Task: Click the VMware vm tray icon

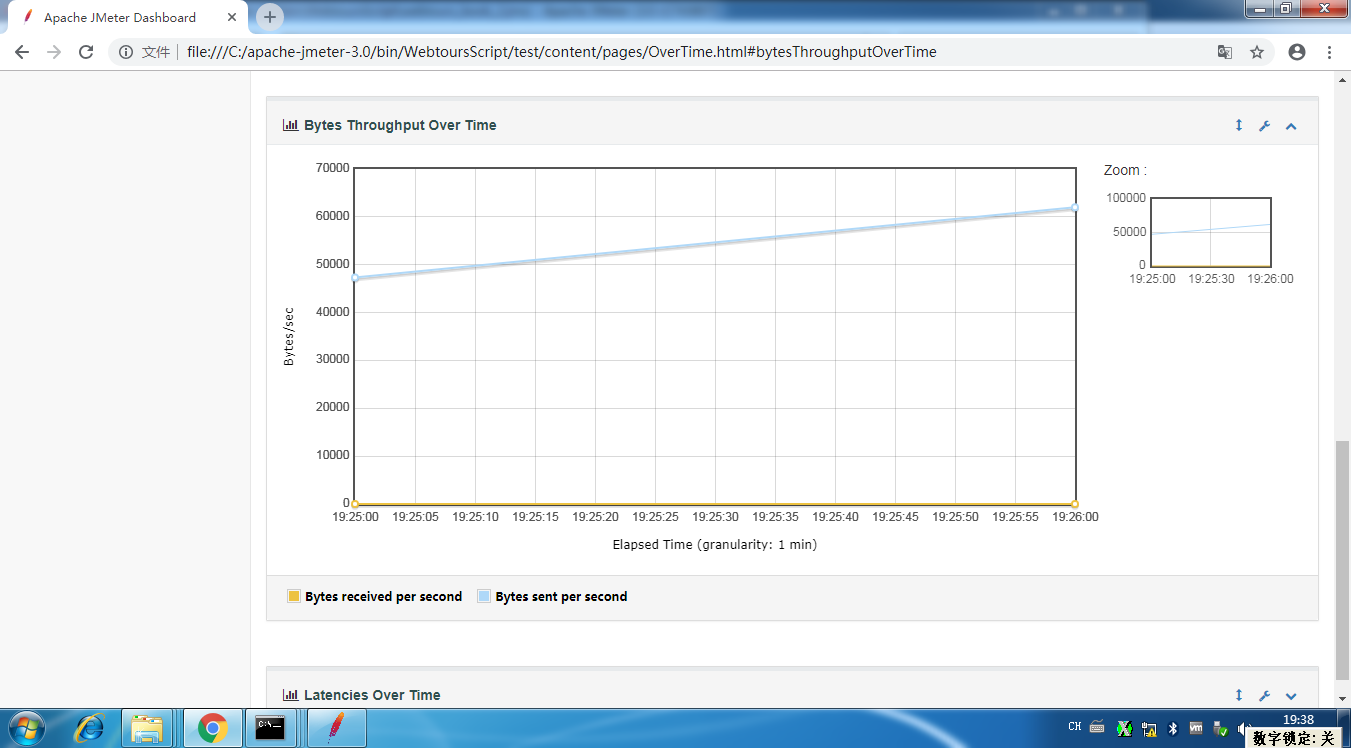Action: tap(1196, 729)
